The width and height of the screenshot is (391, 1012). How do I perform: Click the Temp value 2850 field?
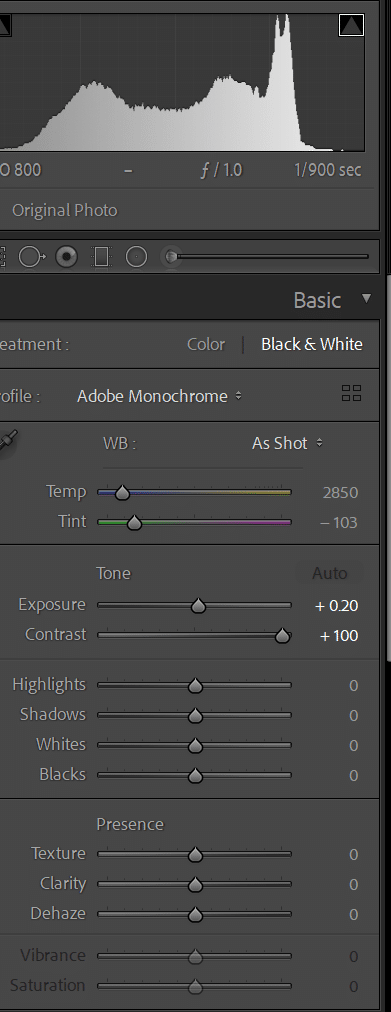340,493
